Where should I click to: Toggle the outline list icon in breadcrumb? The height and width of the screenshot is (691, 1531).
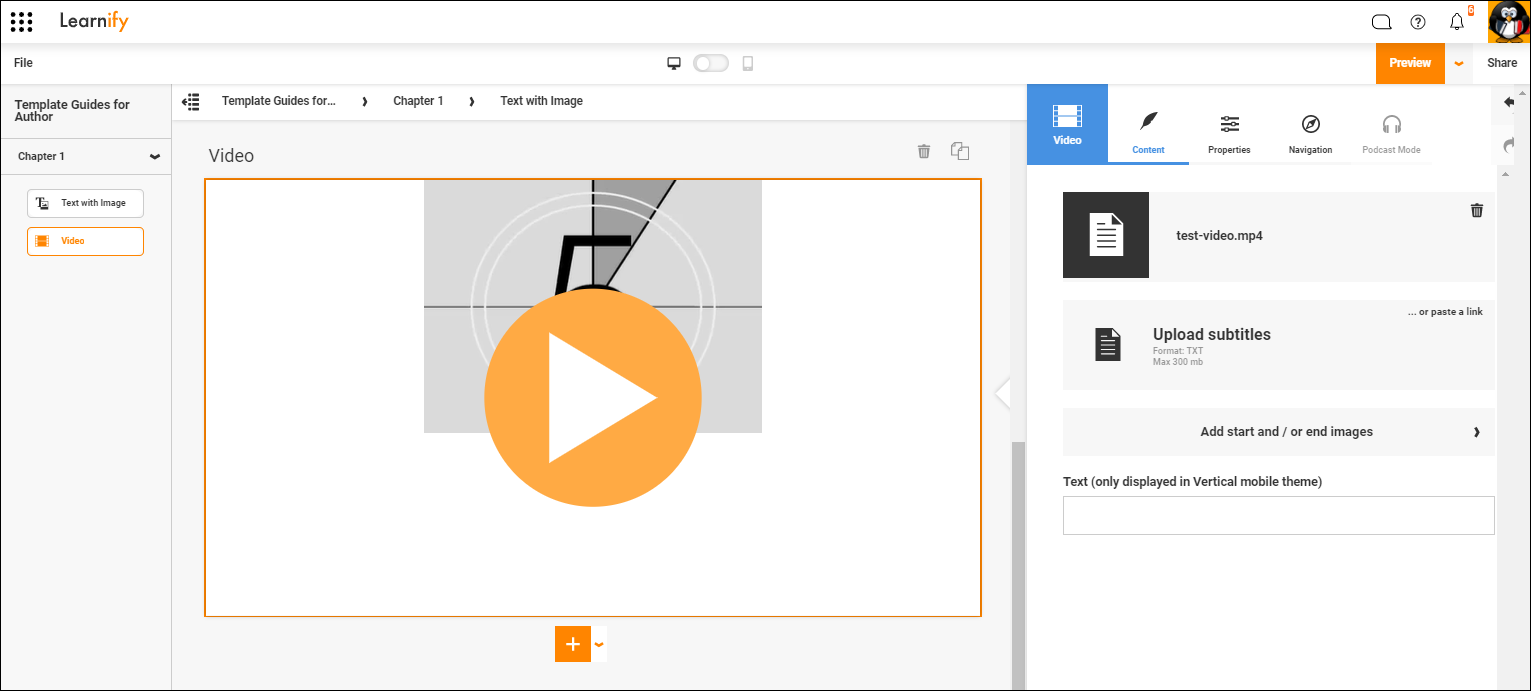(x=191, y=101)
